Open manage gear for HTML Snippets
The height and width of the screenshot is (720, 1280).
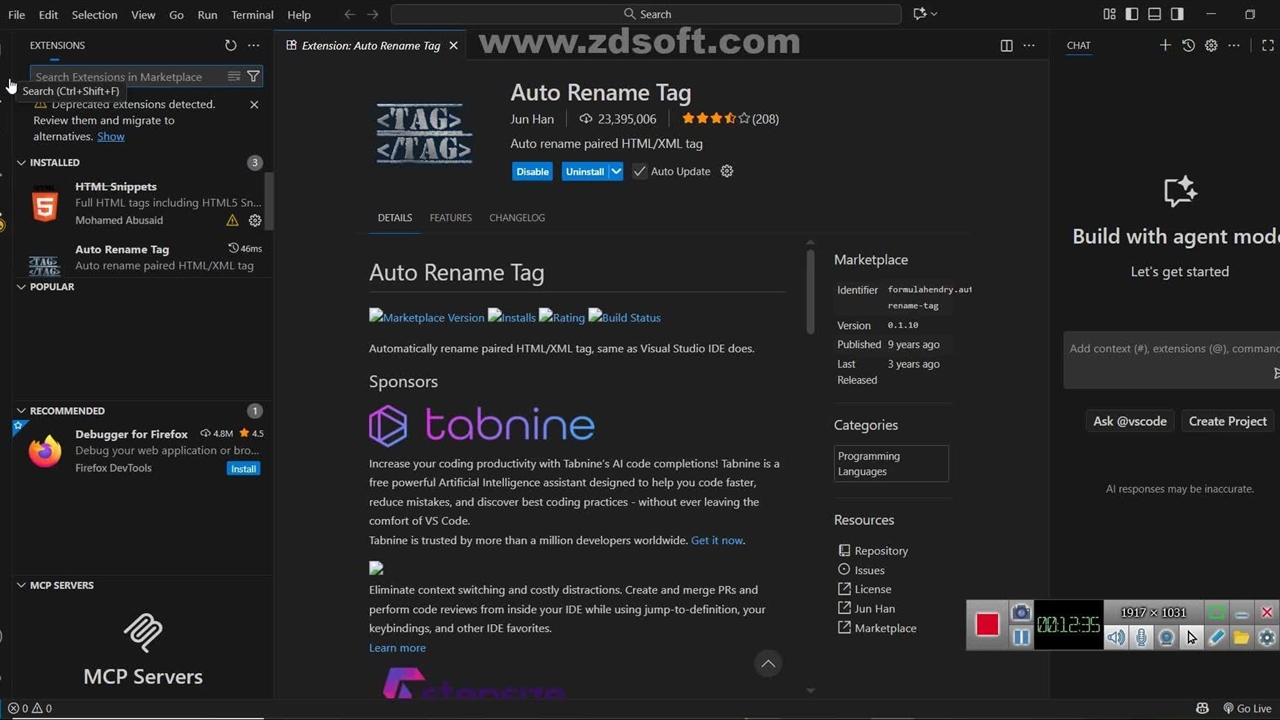[255, 220]
